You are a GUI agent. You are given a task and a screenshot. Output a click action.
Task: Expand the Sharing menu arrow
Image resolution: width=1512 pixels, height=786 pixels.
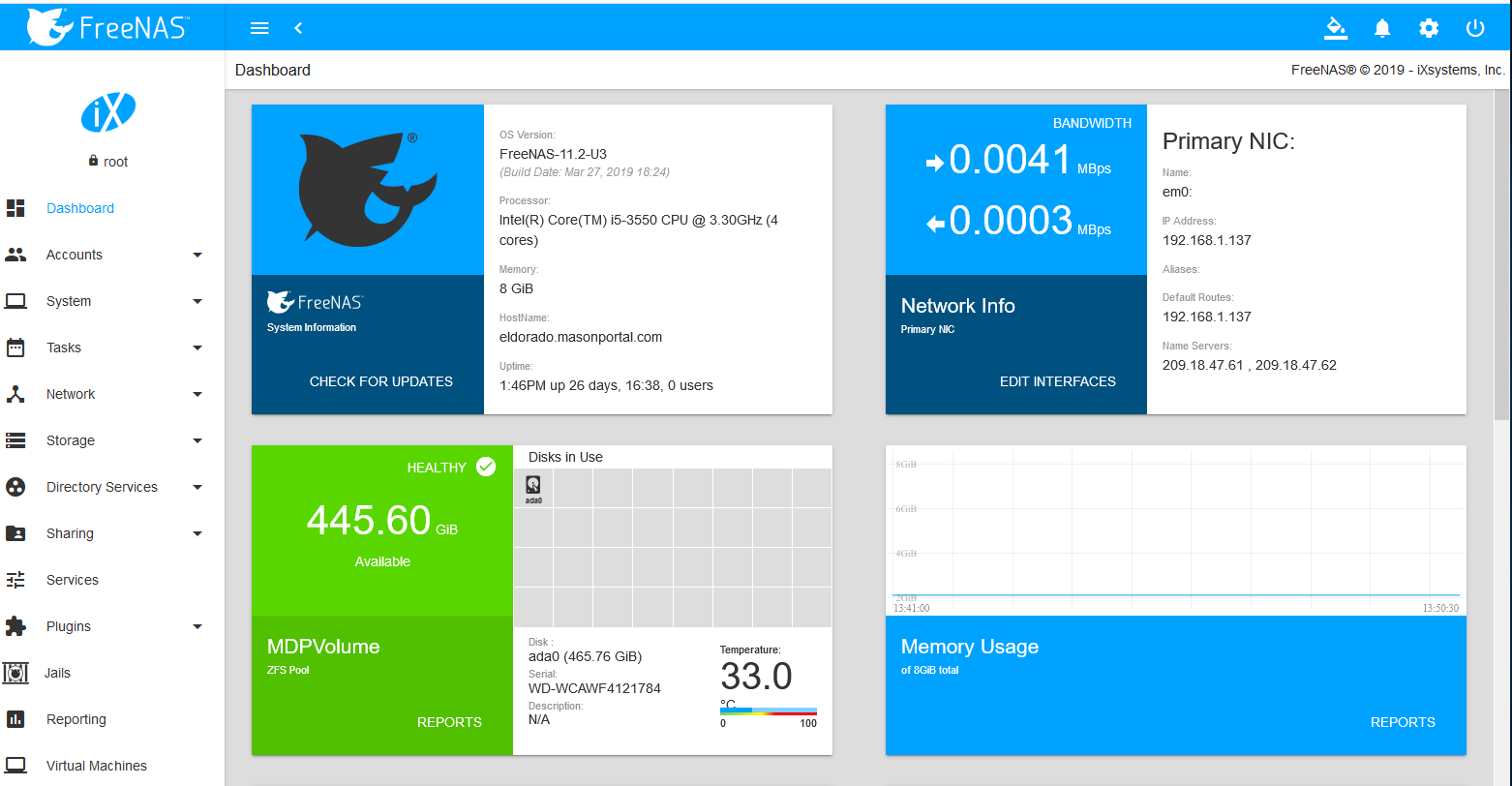click(x=197, y=534)
